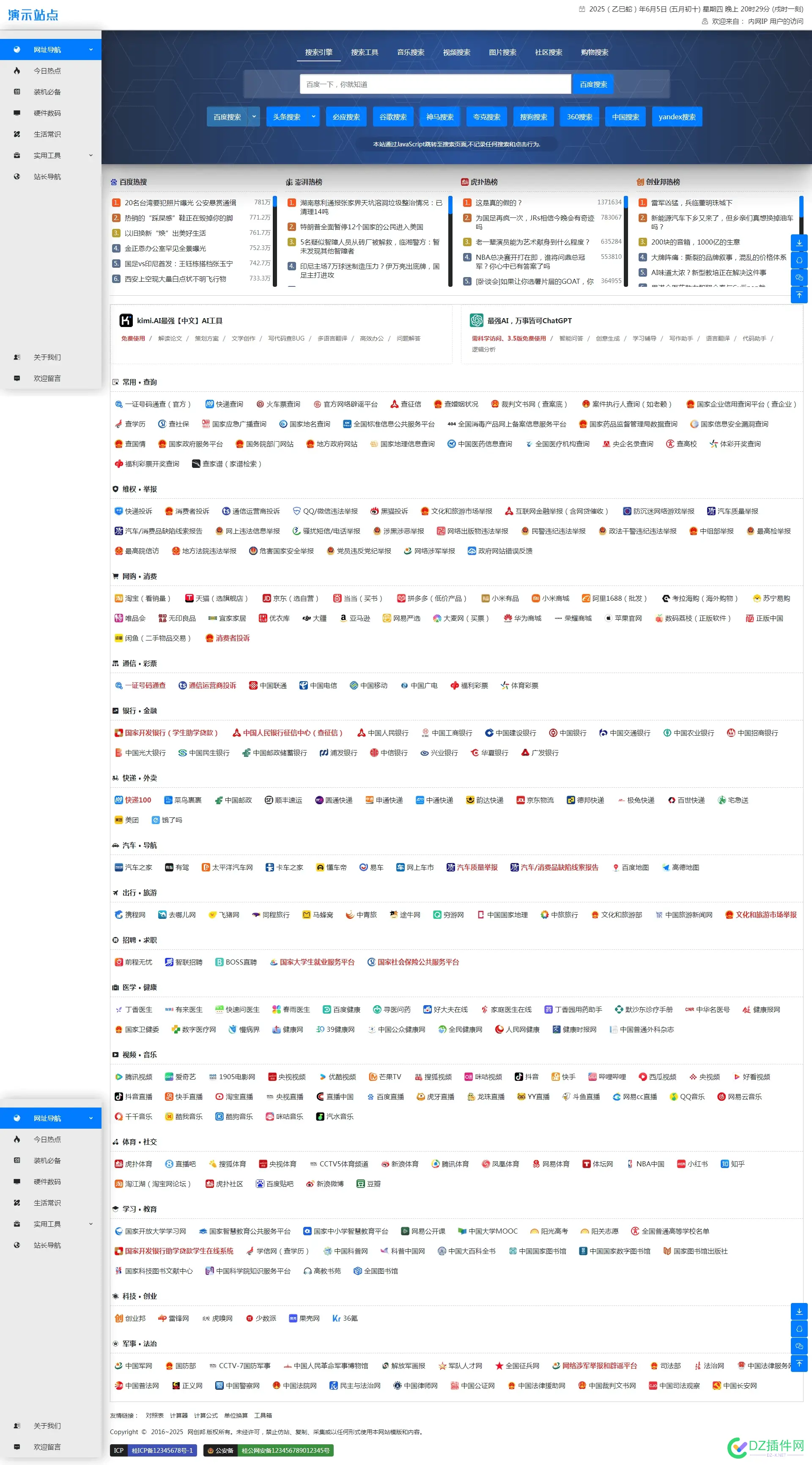The image size is (812, 1465).
Task: Click the QQ penguin icon in upper floating bar
Action: [799, 260]
